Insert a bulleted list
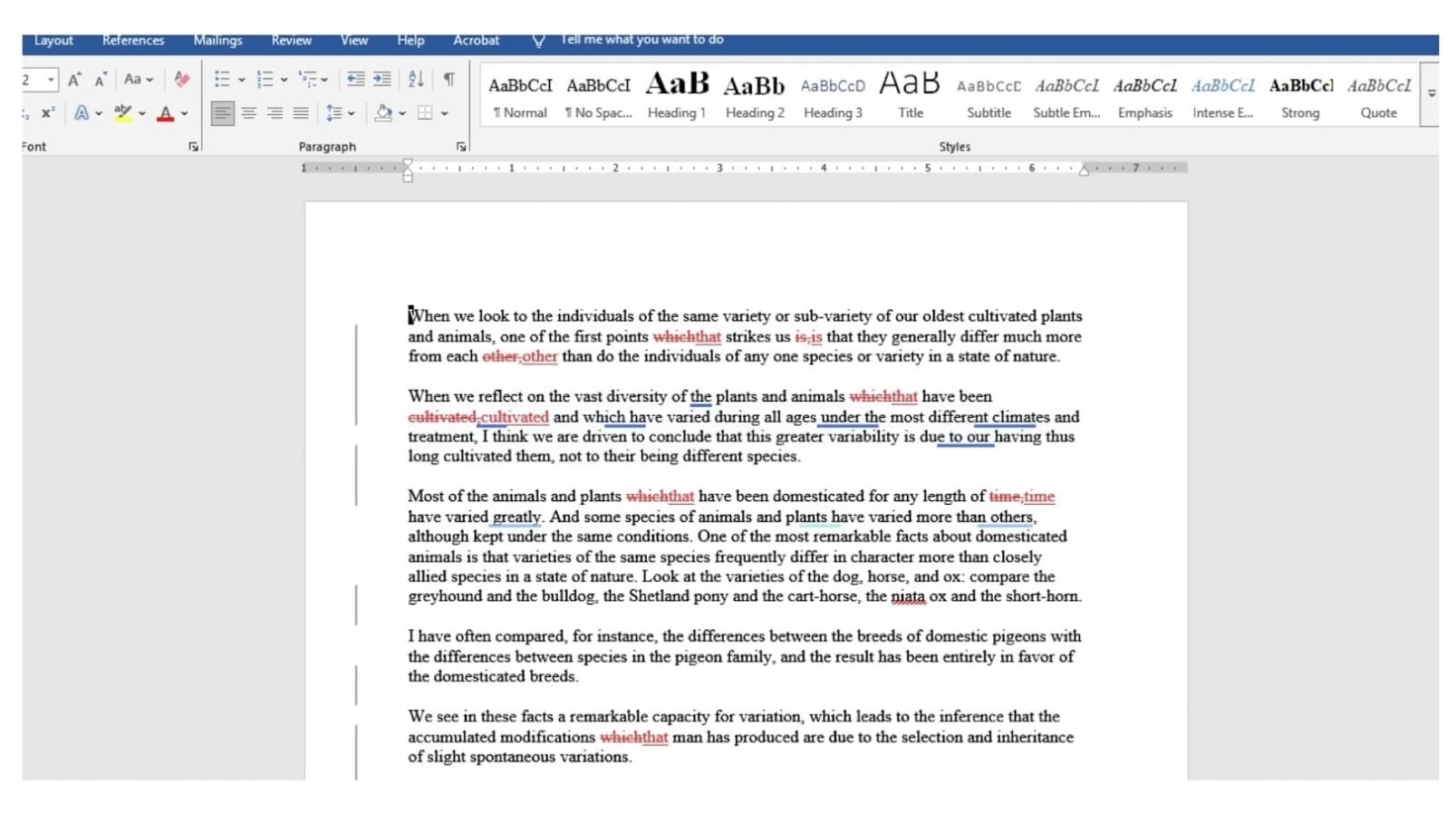This screenshot has height=823, width=1456. [x=222, y=80]
